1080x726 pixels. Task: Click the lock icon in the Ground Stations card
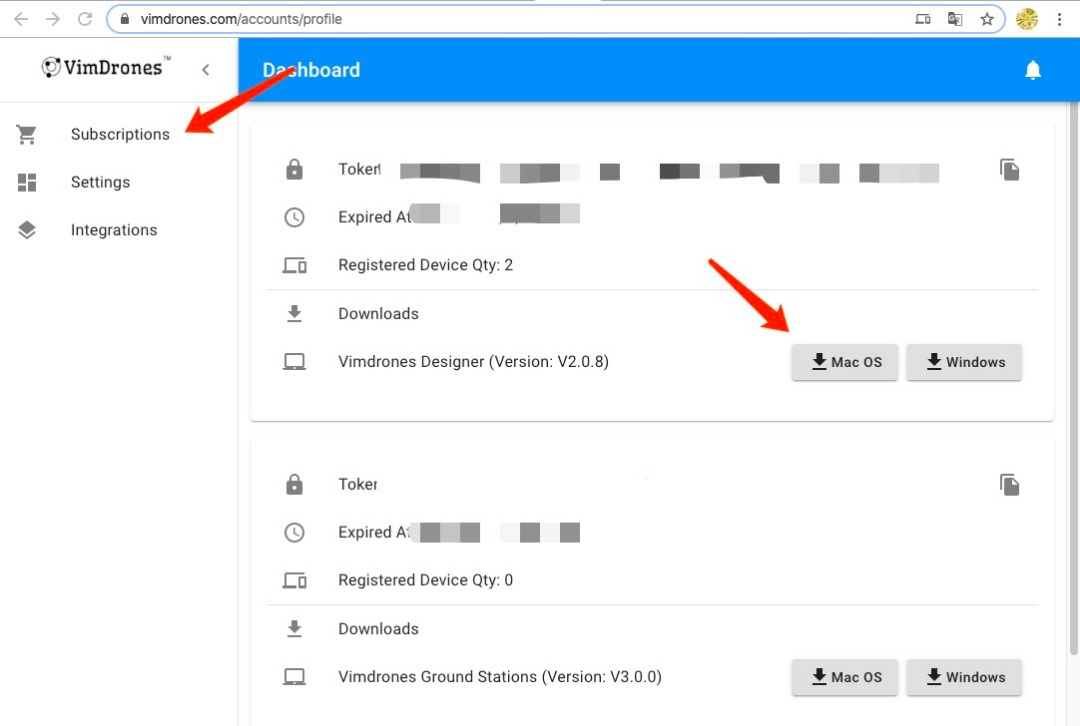(x=294, y=484)
